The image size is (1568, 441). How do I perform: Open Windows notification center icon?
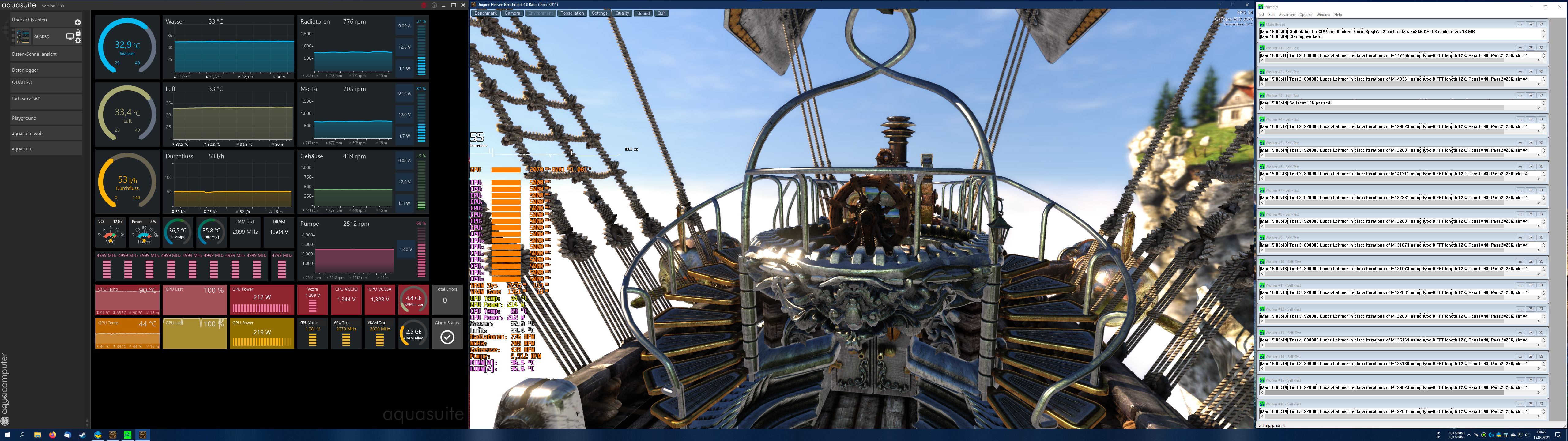[1559, 435]
